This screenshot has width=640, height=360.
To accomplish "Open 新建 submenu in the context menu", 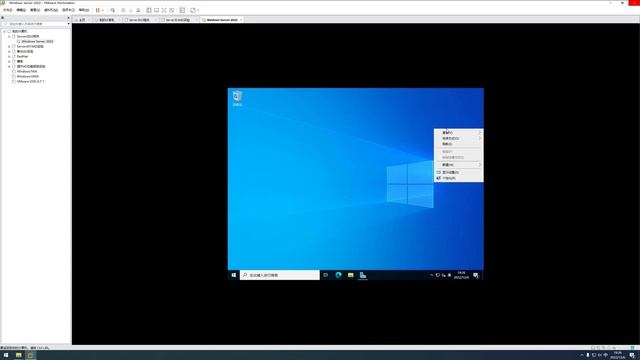I will 459,165.
